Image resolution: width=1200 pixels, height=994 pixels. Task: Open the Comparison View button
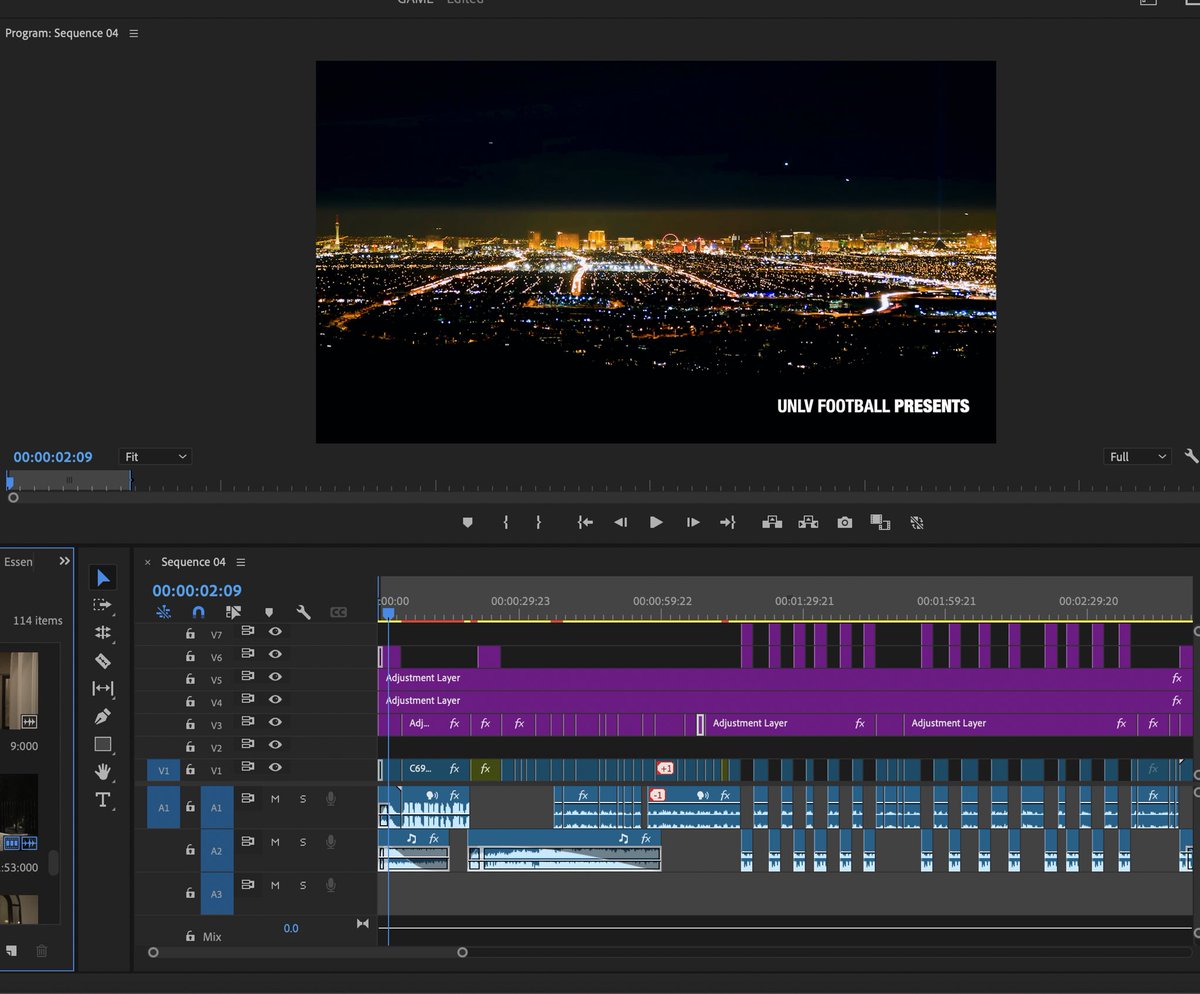click(880, 522)
